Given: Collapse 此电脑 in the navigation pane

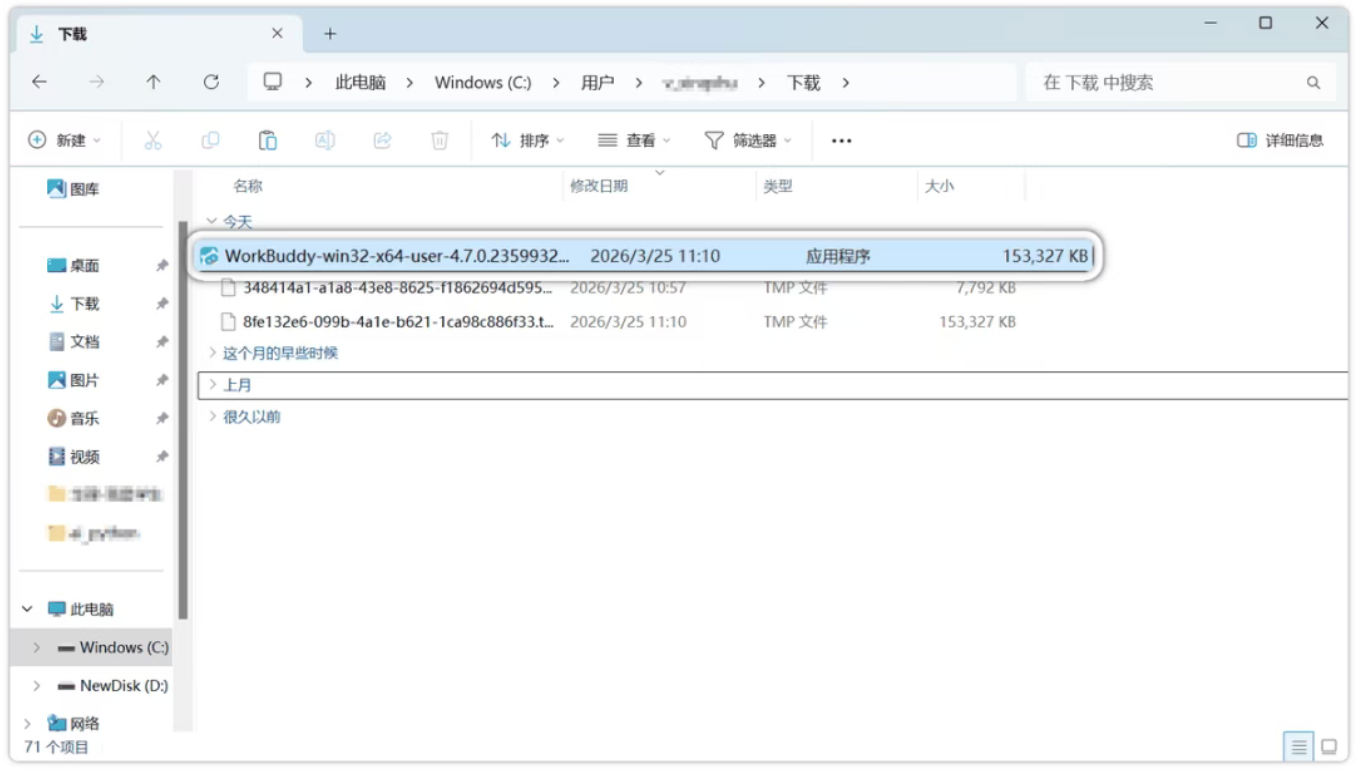Looking at the screenshot, I should click(x=28, y=609).
